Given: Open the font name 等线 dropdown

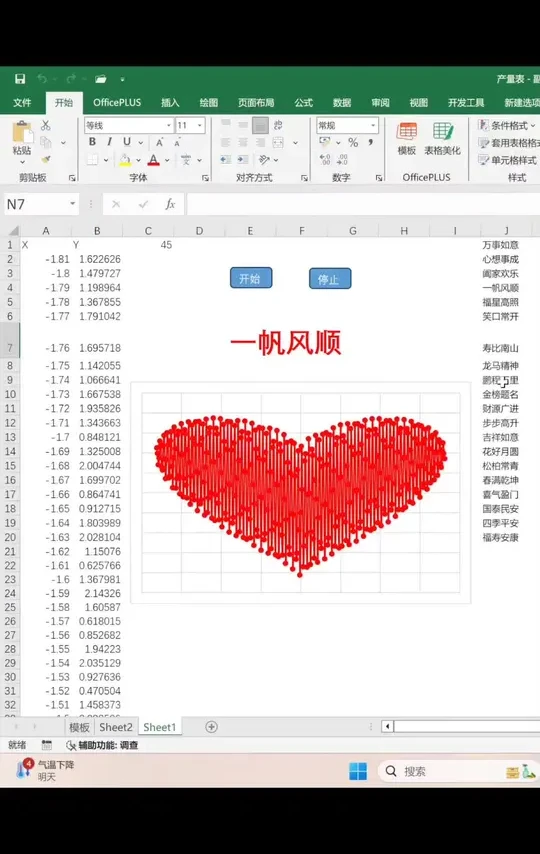Looking at the screenshot, I should click(x=168, y=125).
